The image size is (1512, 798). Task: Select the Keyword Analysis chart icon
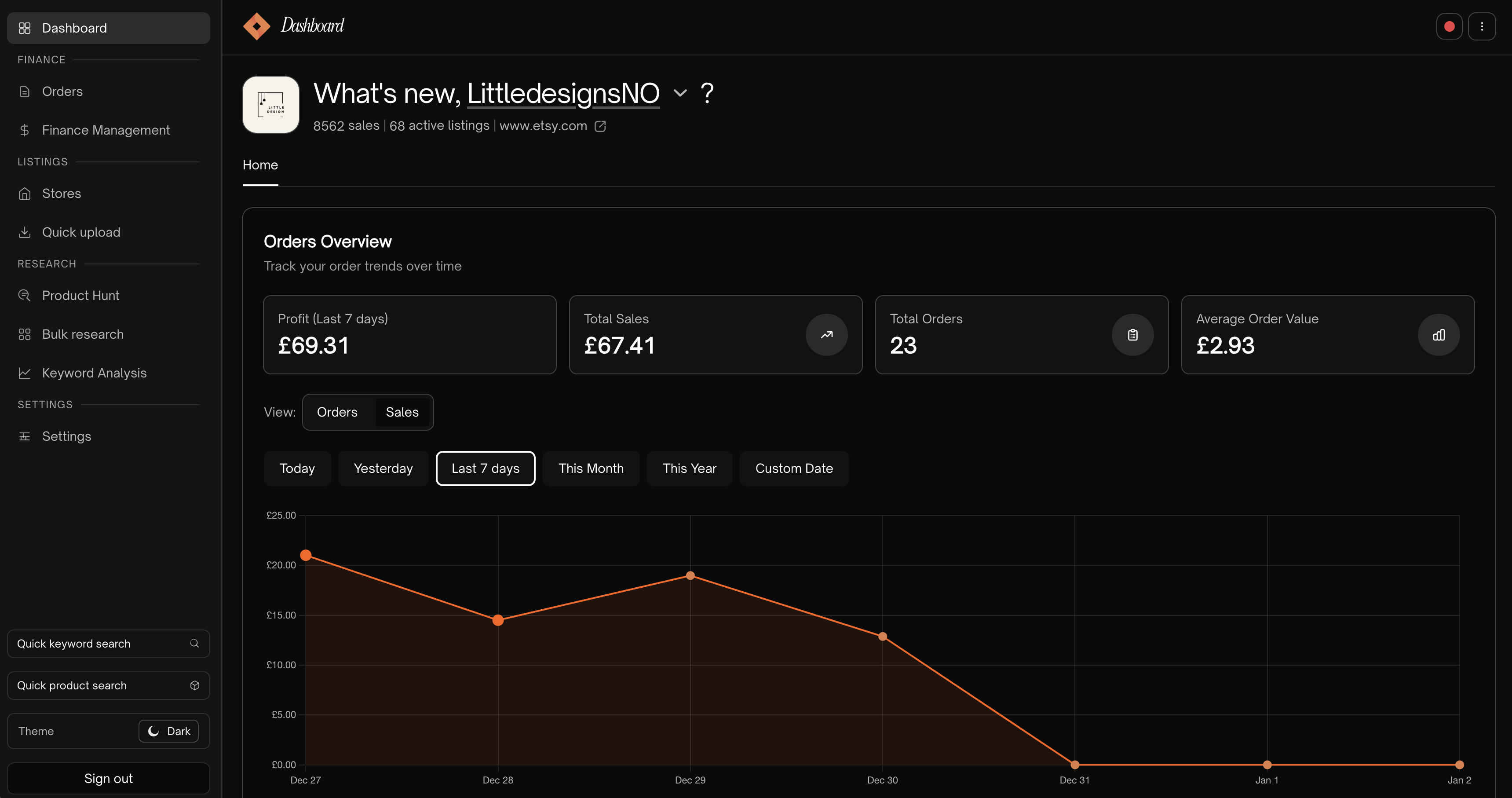click(x=25, y=373)
